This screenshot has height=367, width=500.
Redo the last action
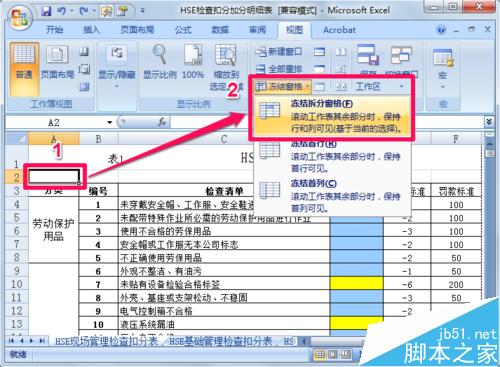click(x=83, y=11)
